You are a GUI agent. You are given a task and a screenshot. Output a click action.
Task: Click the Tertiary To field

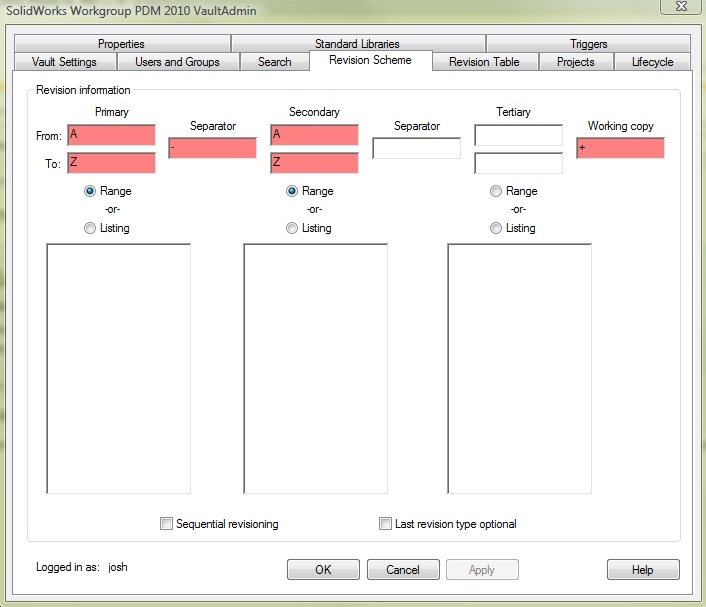pos(518,163)
